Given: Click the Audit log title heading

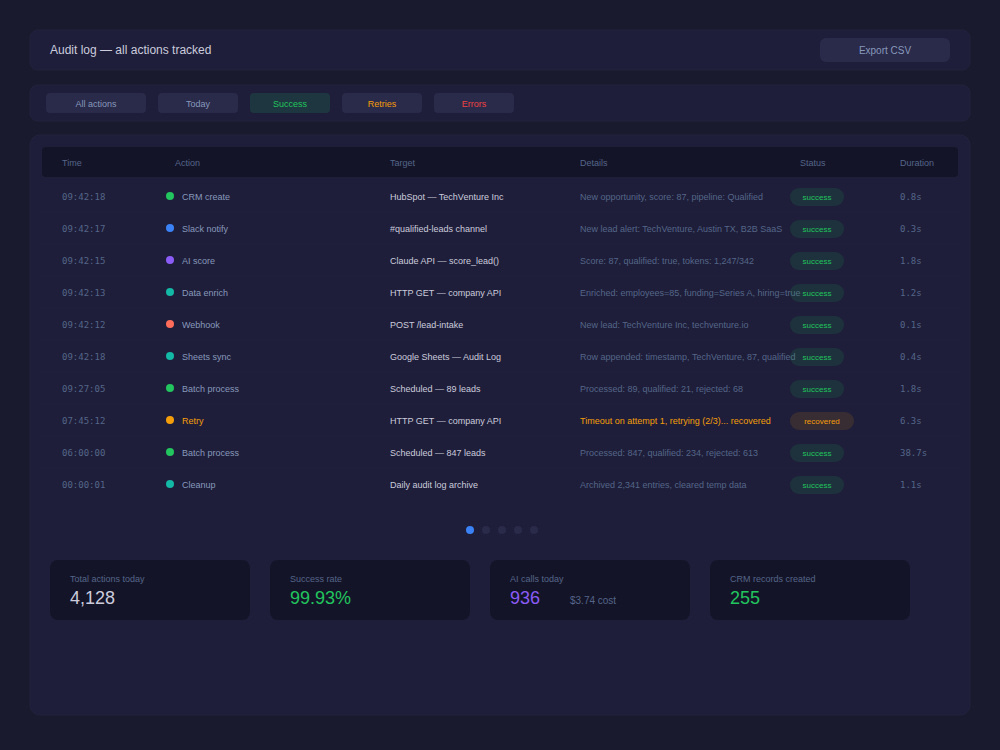Looking at the screenshot, I should click(x=131, y=50).
